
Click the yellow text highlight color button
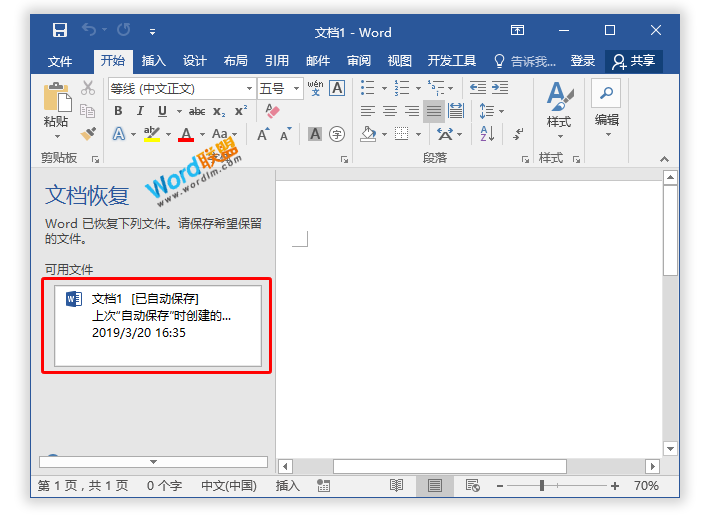tap(152, 134)
